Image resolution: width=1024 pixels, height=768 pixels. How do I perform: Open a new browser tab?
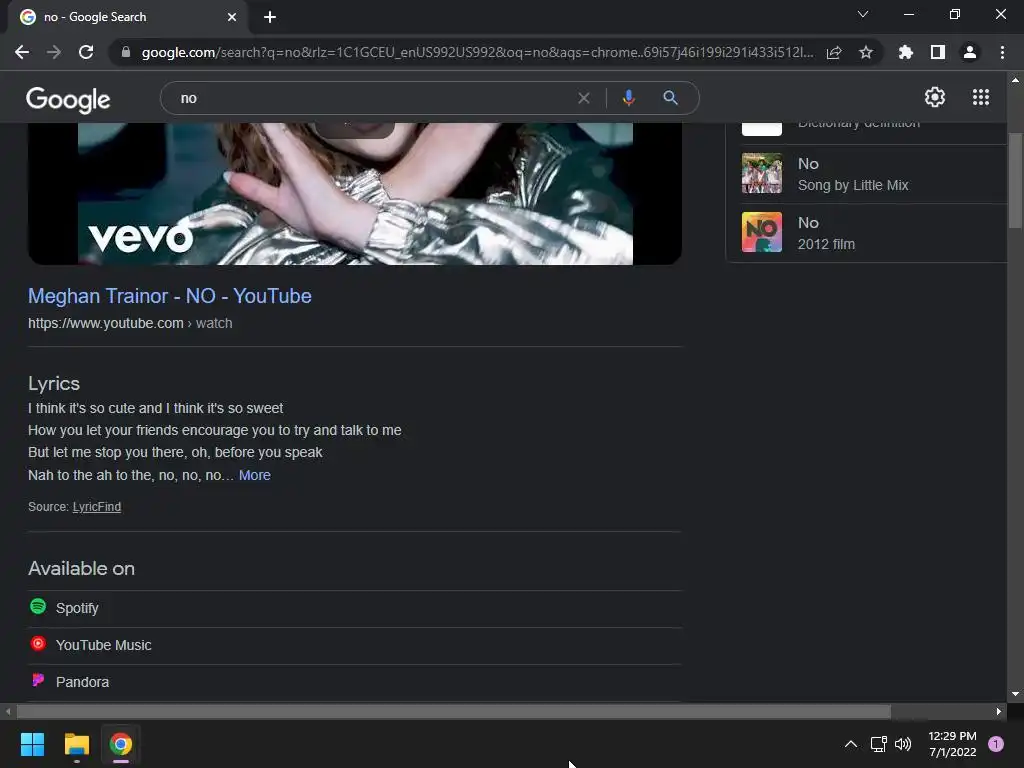click(x=270, y=17)
